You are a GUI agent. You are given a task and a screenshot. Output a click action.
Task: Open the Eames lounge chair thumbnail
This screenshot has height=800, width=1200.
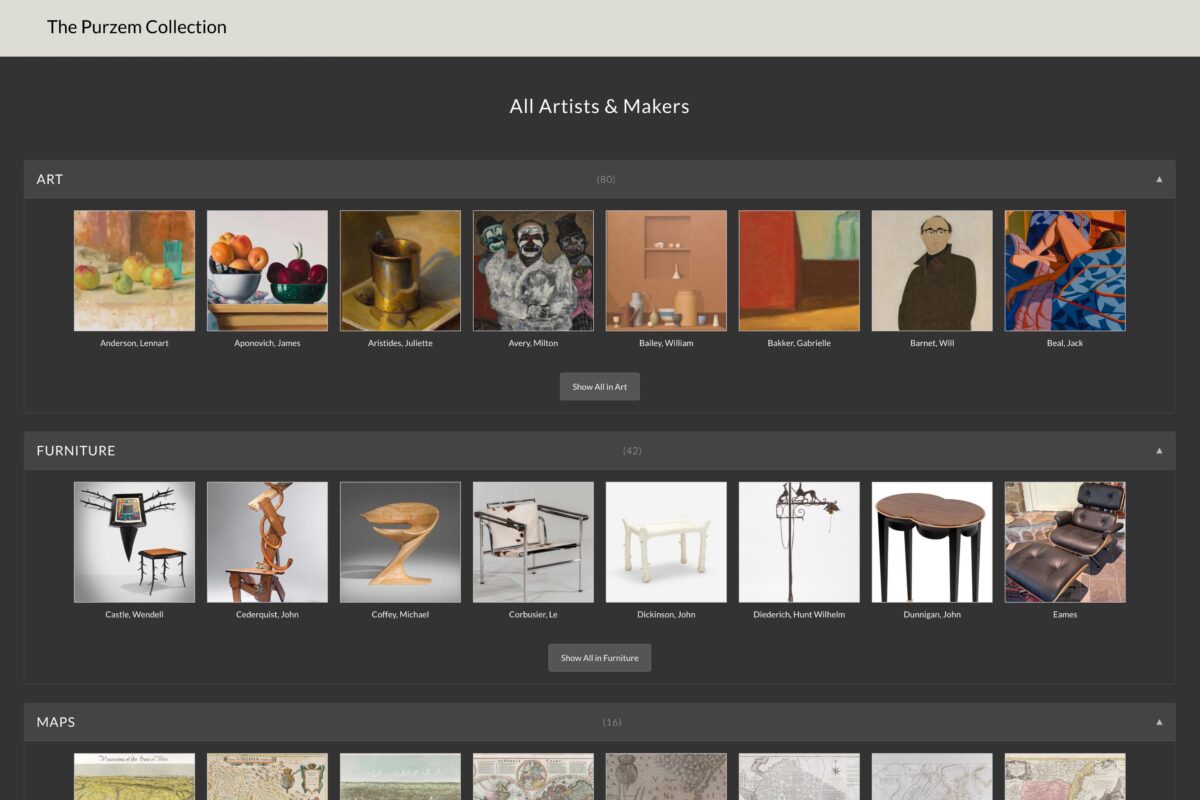(x=1065, y=542)
